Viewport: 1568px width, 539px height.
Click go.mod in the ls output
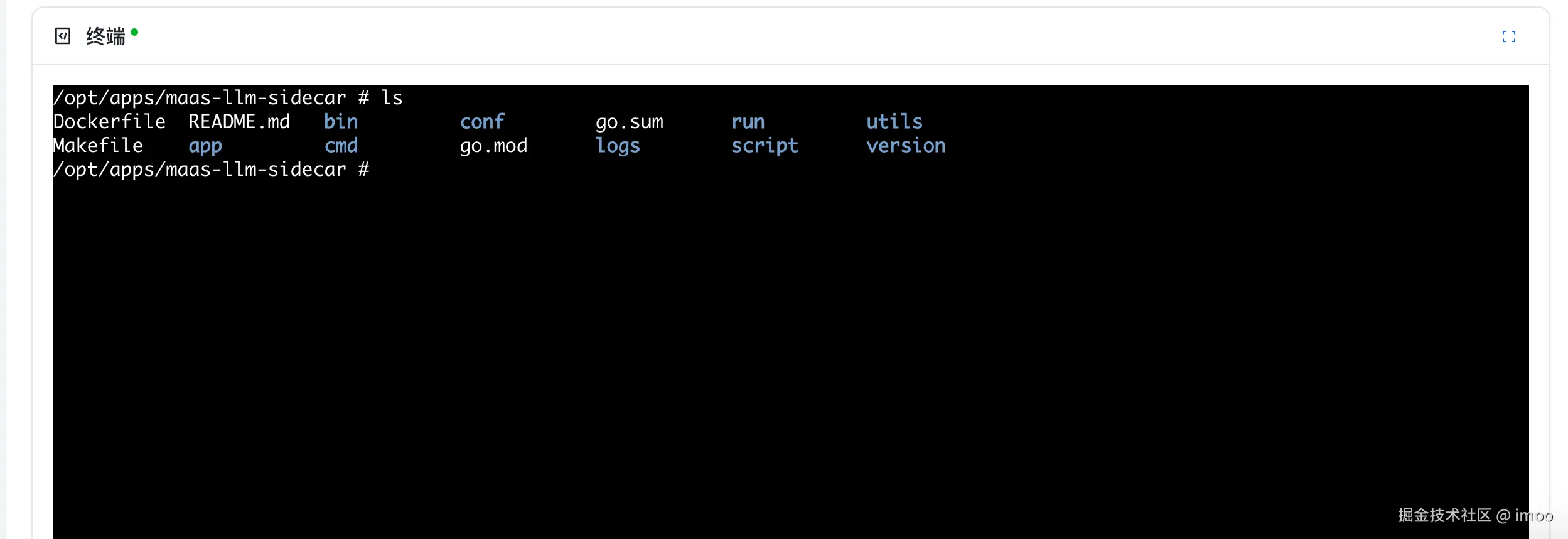point(493,146)
